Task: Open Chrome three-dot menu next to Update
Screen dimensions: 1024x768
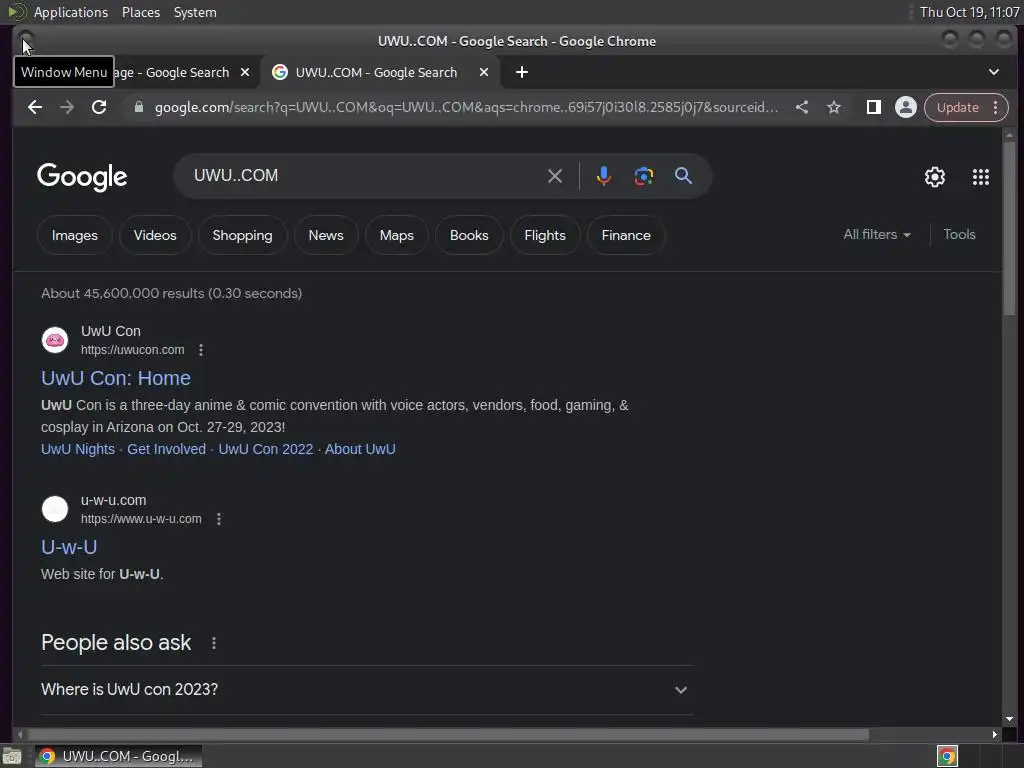Action: point(995,107)
